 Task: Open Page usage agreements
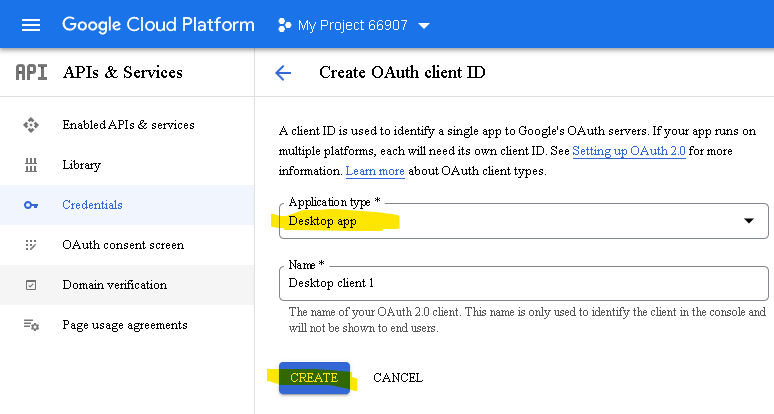pos(125,325)
